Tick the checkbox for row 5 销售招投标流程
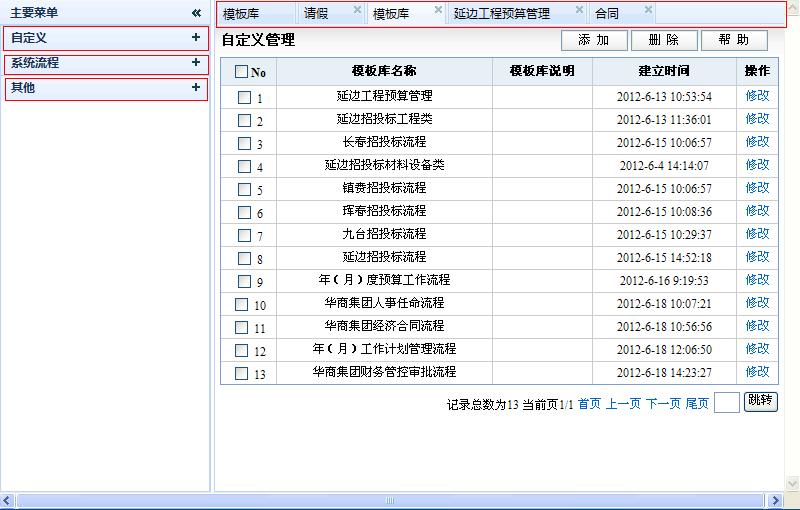 click(244, 190)
